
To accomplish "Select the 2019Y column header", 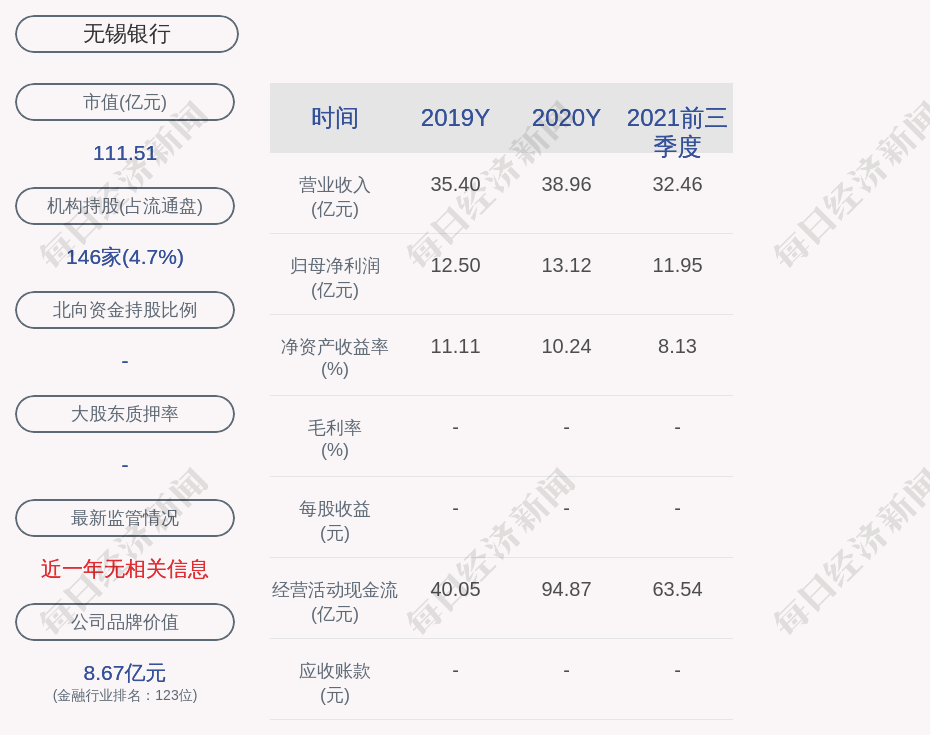I will pos(456,118).
